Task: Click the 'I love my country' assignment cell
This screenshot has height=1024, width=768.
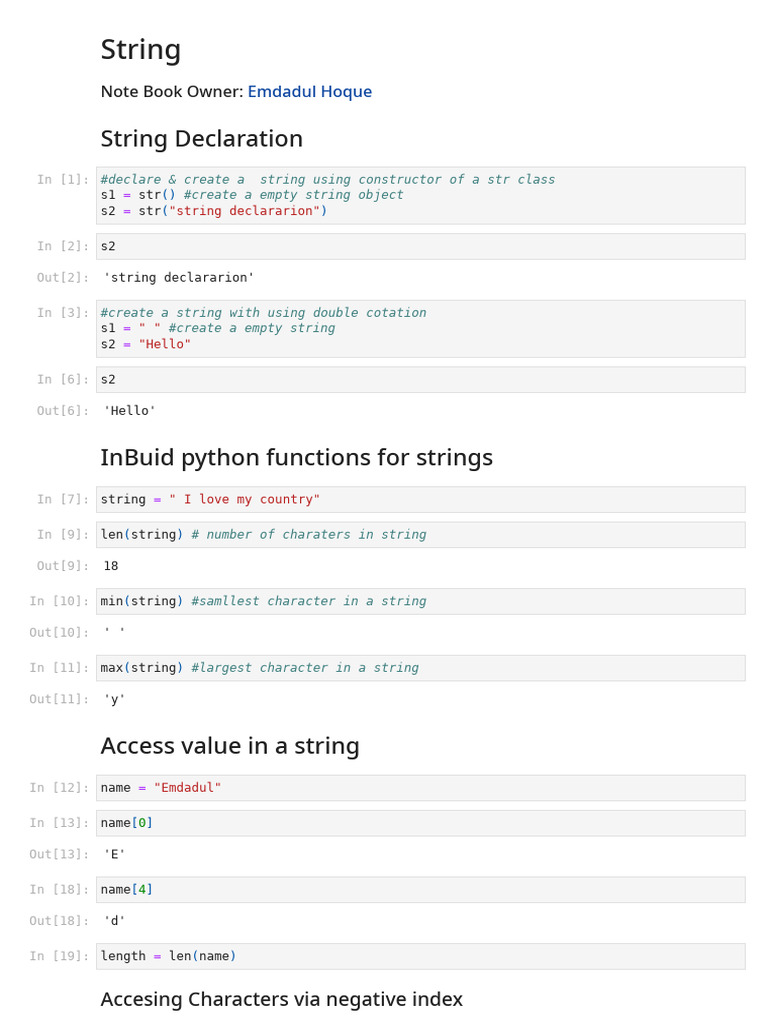Action: pyautogui.click(x=420, y=499)
